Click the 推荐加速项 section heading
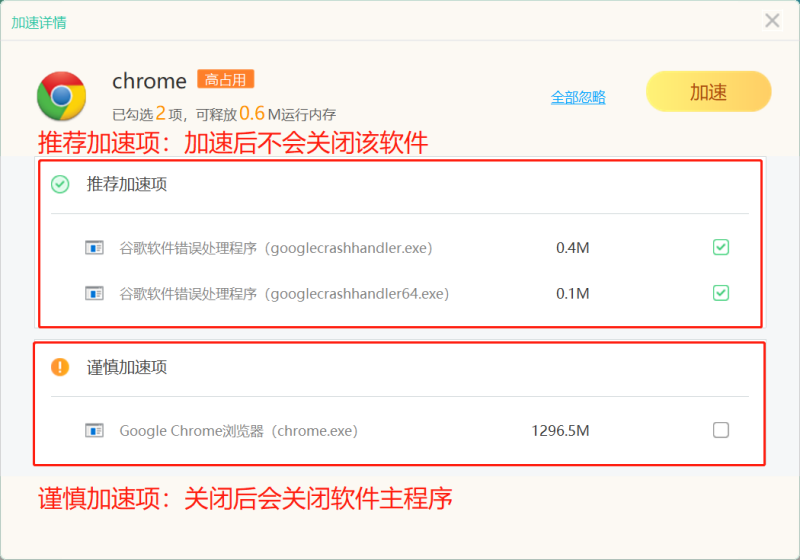 click(x=127, y=184)
